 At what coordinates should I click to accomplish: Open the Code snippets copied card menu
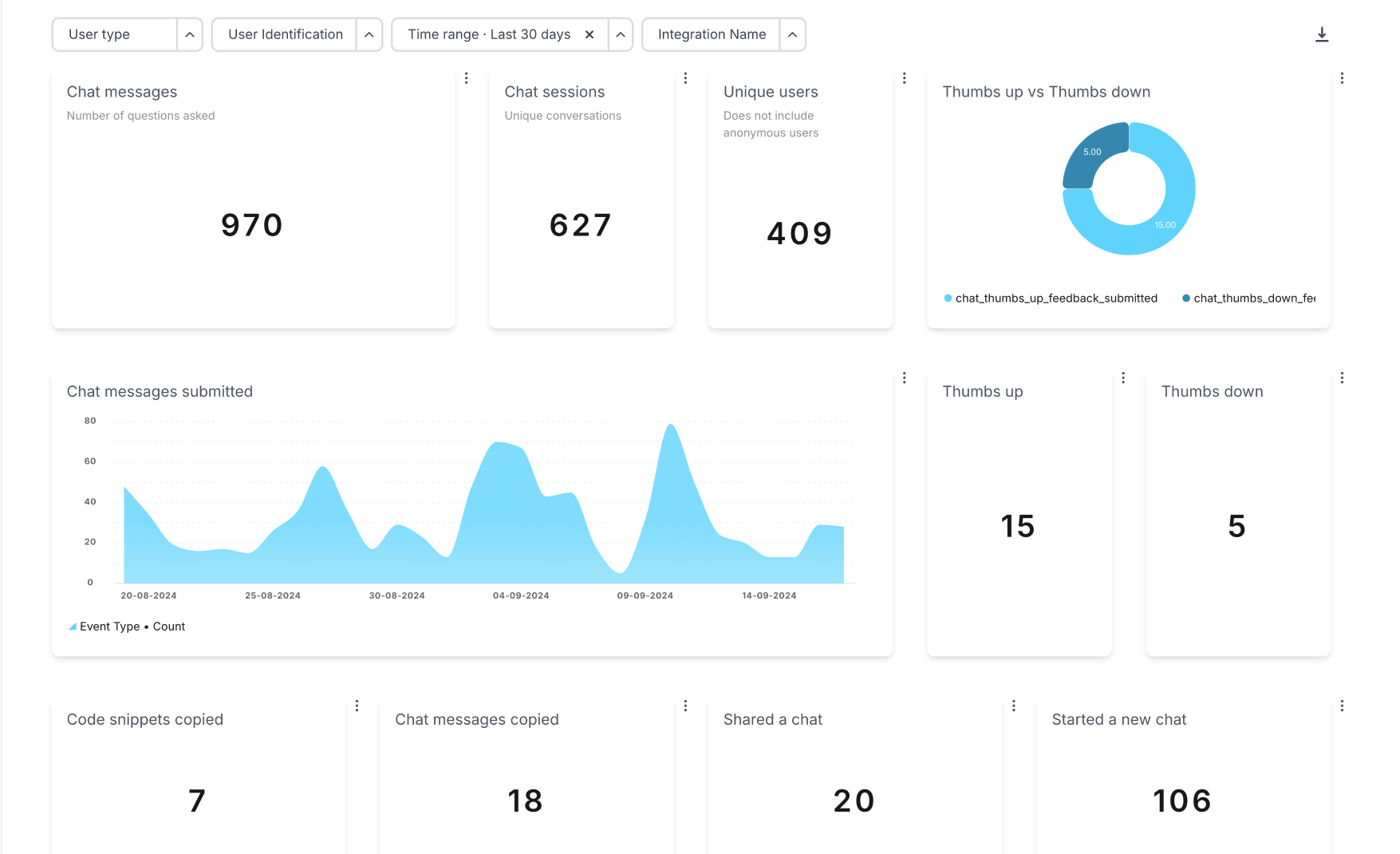pyautogui.click(x=357, y=706)
